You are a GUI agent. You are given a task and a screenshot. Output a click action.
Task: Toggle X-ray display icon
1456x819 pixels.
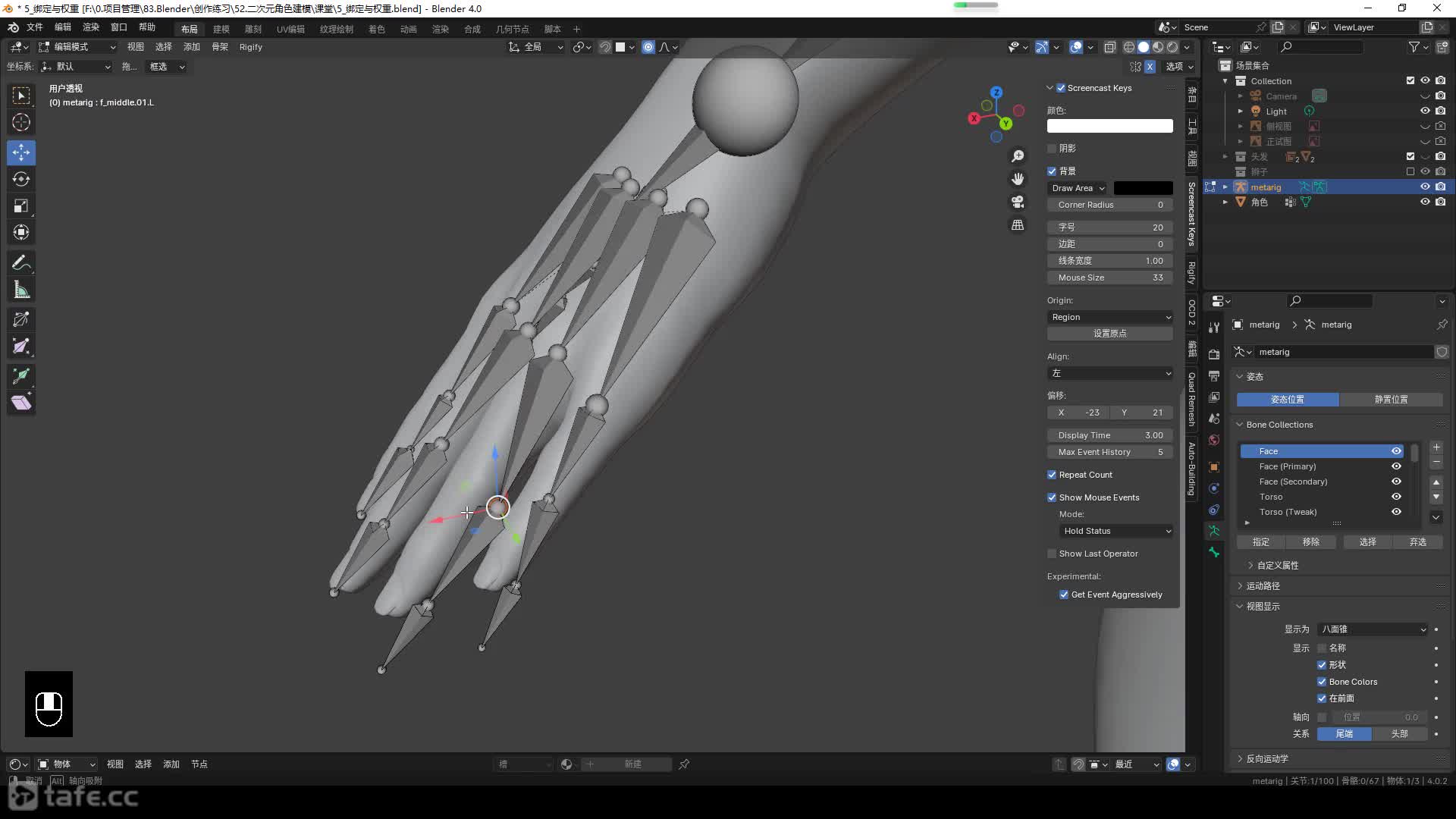[1109, 47]
